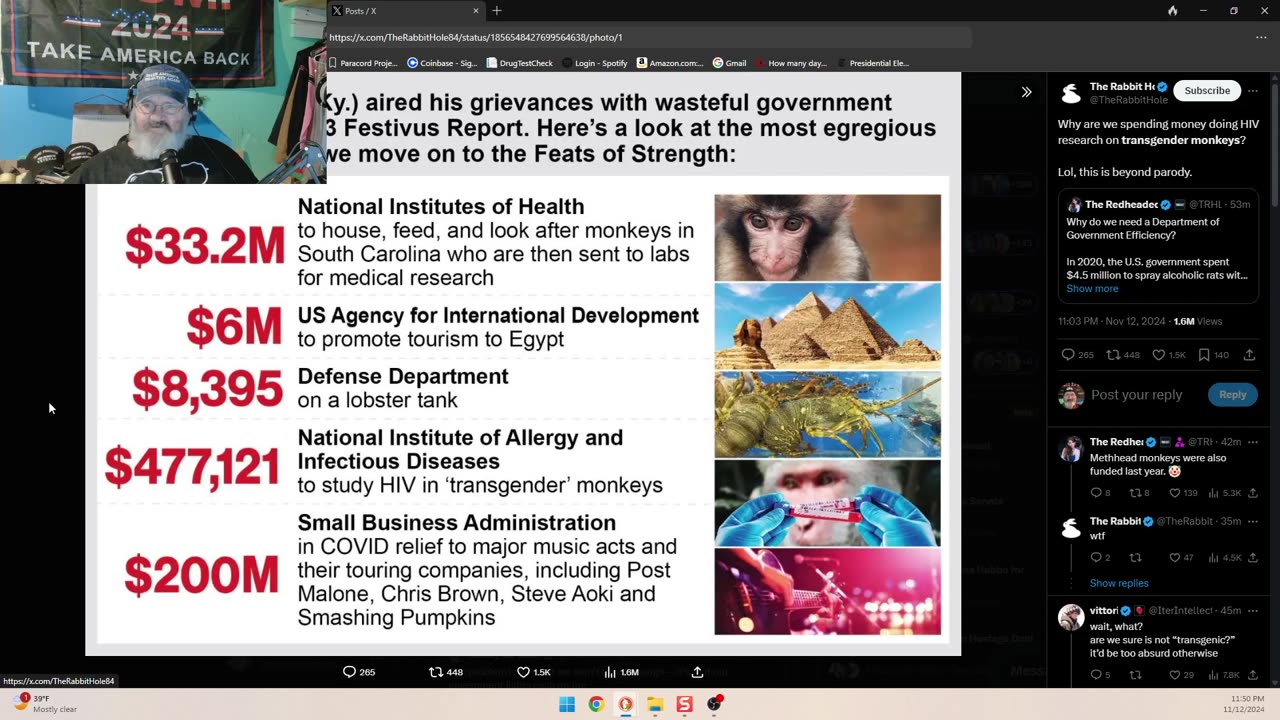1280x720 pixels.
Task: Click the share icon below the photo
Action: pyautogui.click(x=697, y=672)
